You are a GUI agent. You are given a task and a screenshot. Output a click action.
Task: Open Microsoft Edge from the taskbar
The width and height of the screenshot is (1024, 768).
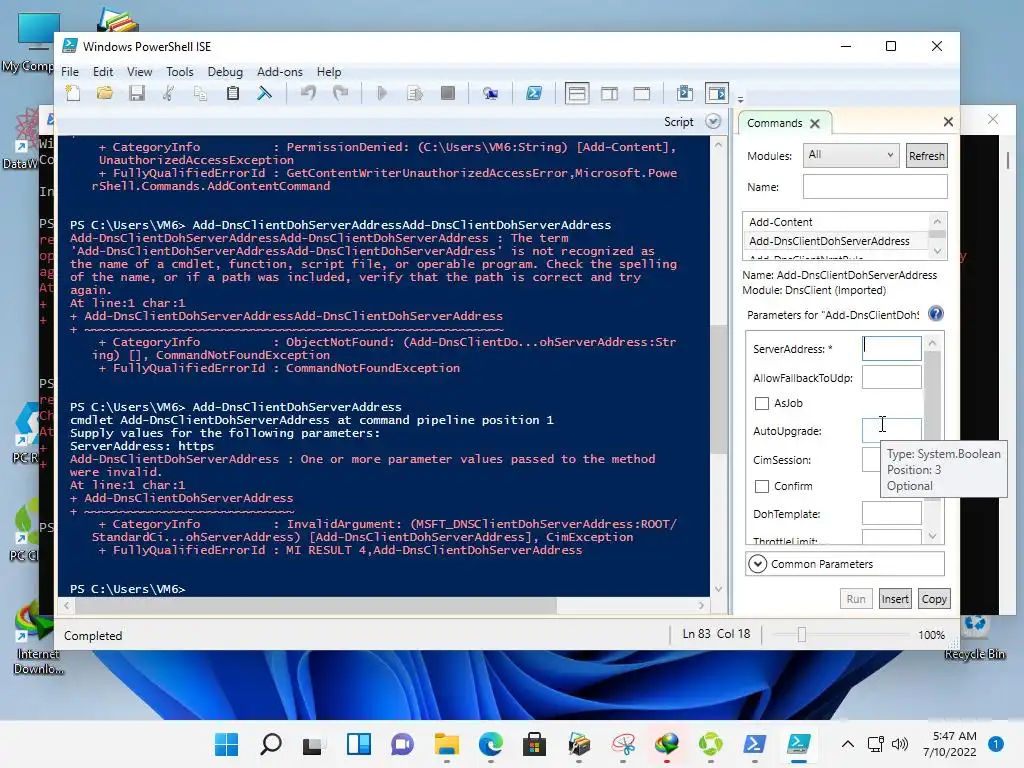(490, 744)
